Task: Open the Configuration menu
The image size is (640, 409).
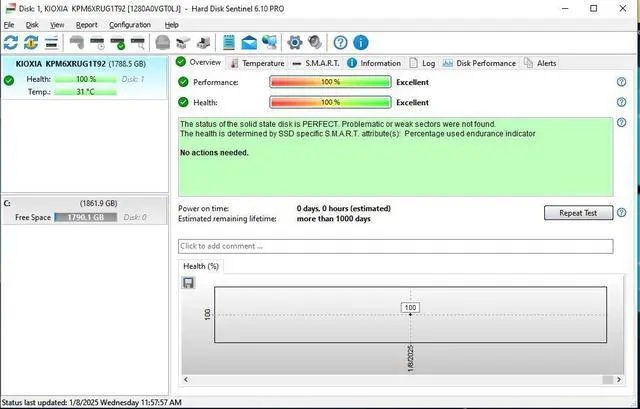Action: 130,25
